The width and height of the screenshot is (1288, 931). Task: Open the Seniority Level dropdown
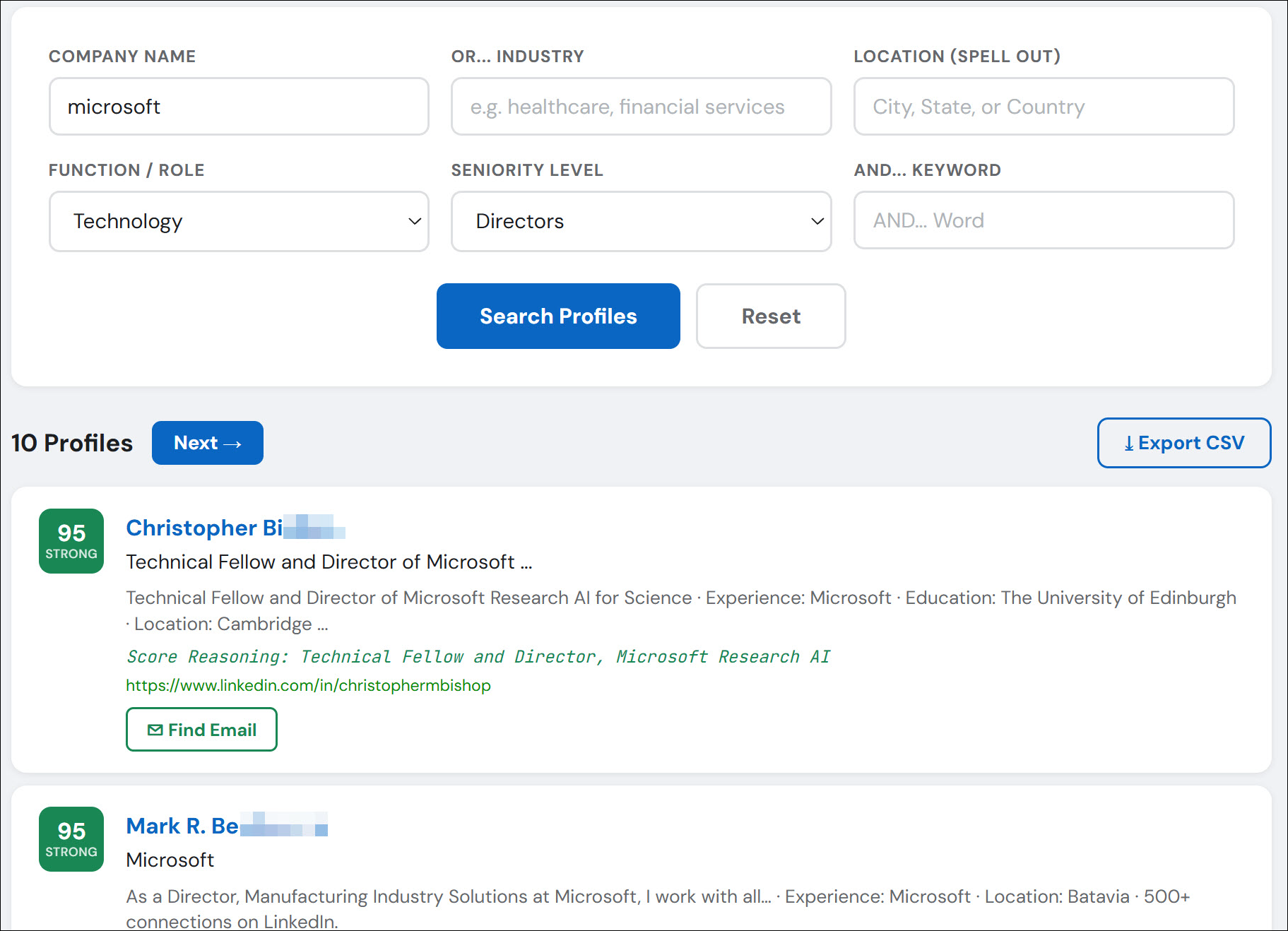(641, 221)
